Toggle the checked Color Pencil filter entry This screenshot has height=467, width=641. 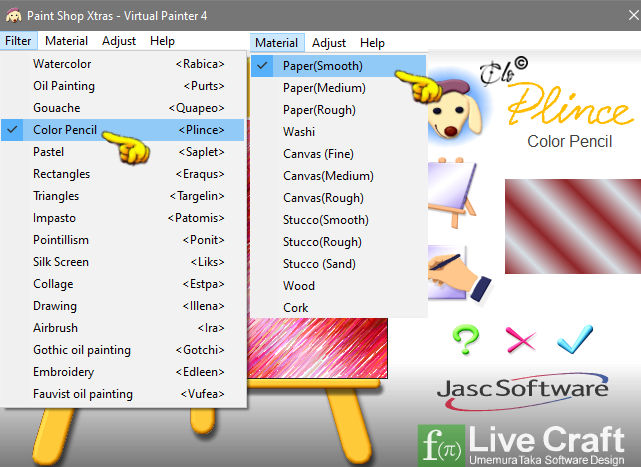[123, 130]
